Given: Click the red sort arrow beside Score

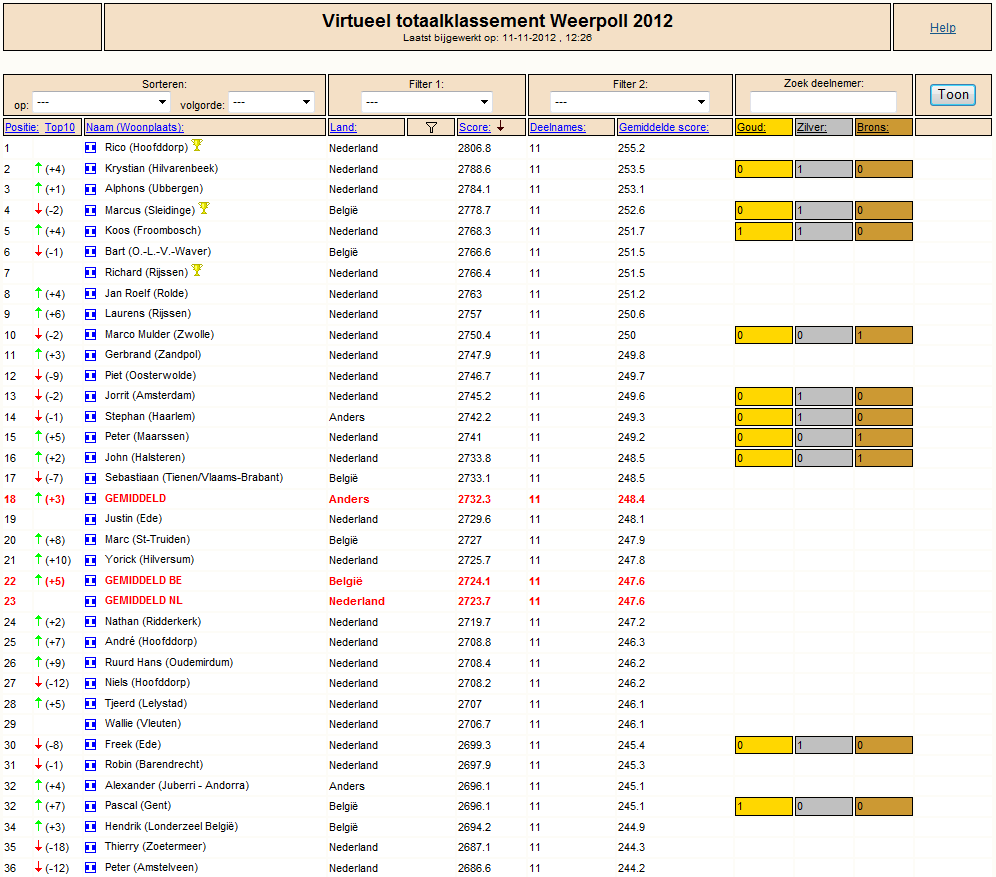Looking at the screenshot, I should (501, 126).
